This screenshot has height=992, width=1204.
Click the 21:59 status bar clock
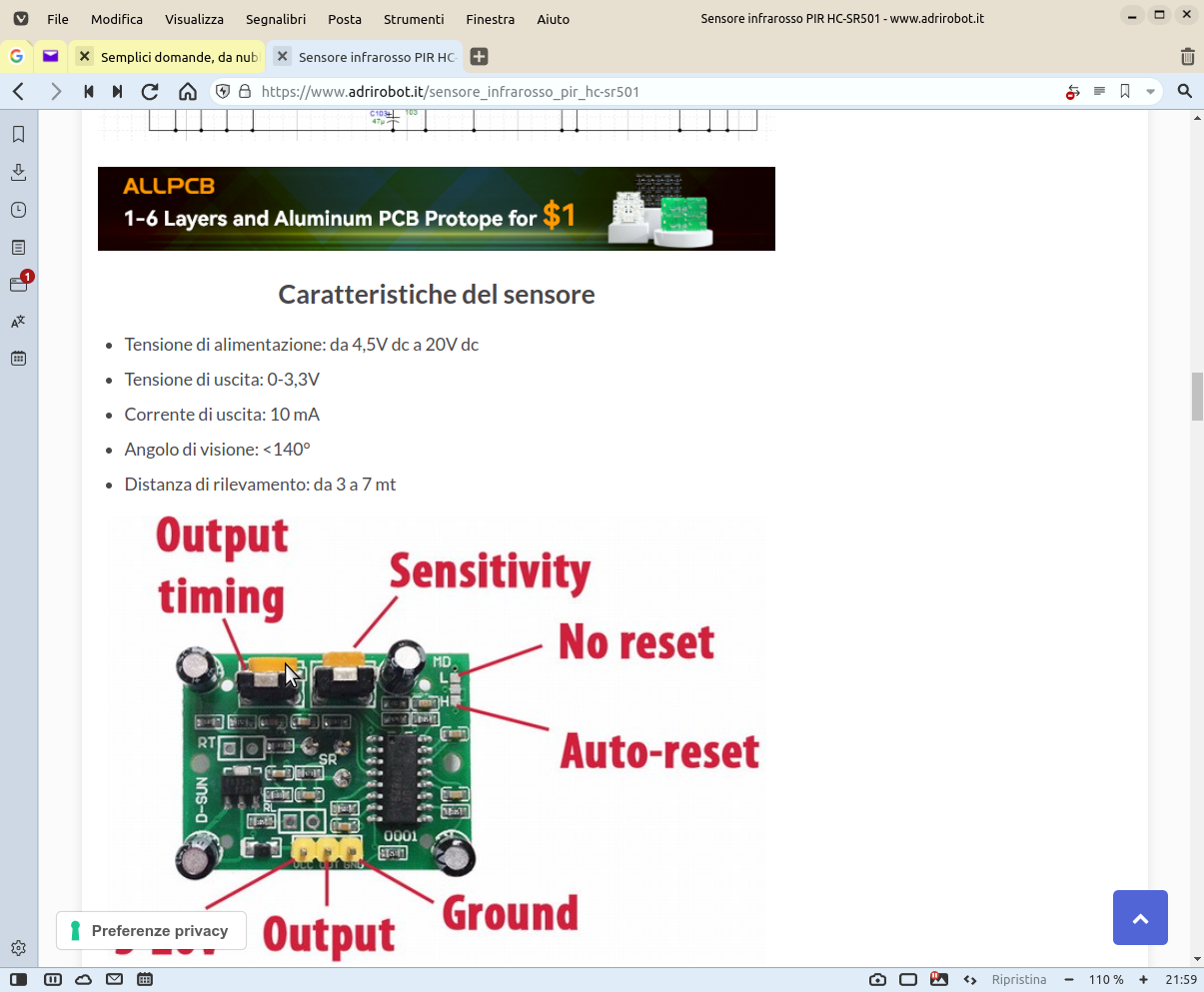click(1181, 980)
